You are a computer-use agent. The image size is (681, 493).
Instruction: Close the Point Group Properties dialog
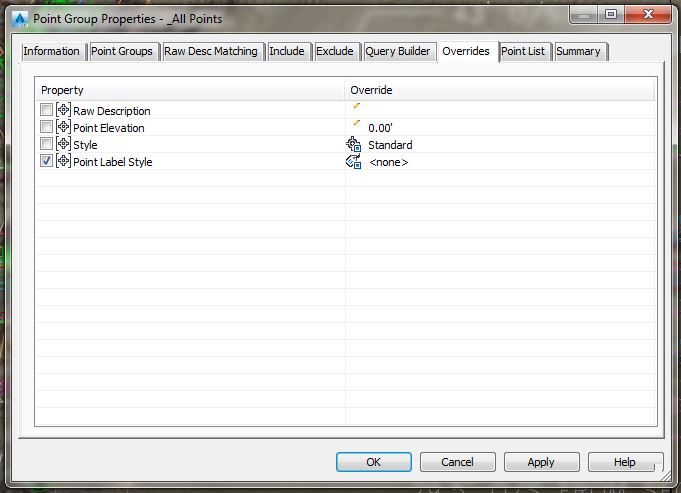click(648, 15)
